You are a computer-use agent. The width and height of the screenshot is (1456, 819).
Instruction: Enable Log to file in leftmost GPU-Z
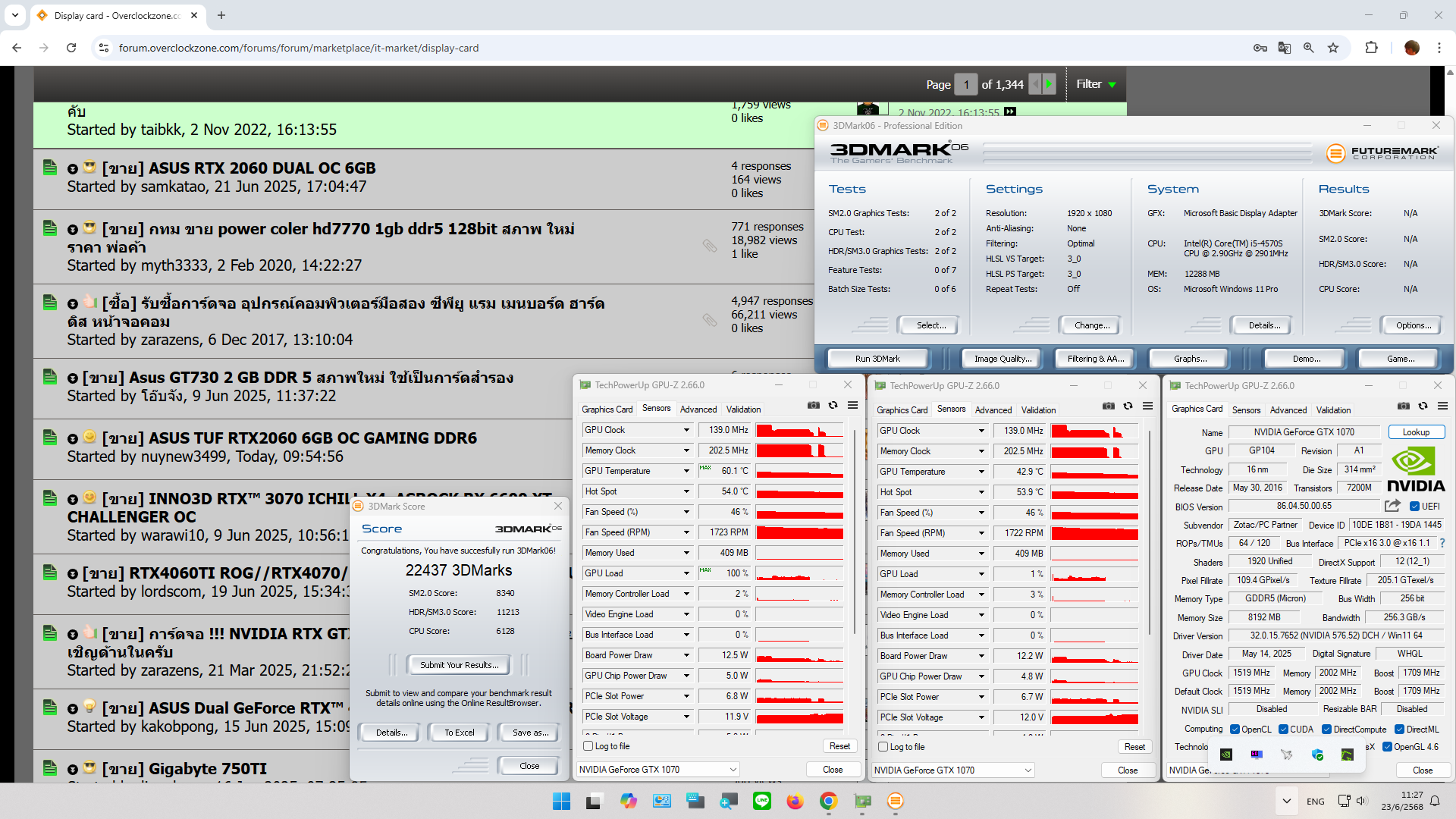pos(588,746)
